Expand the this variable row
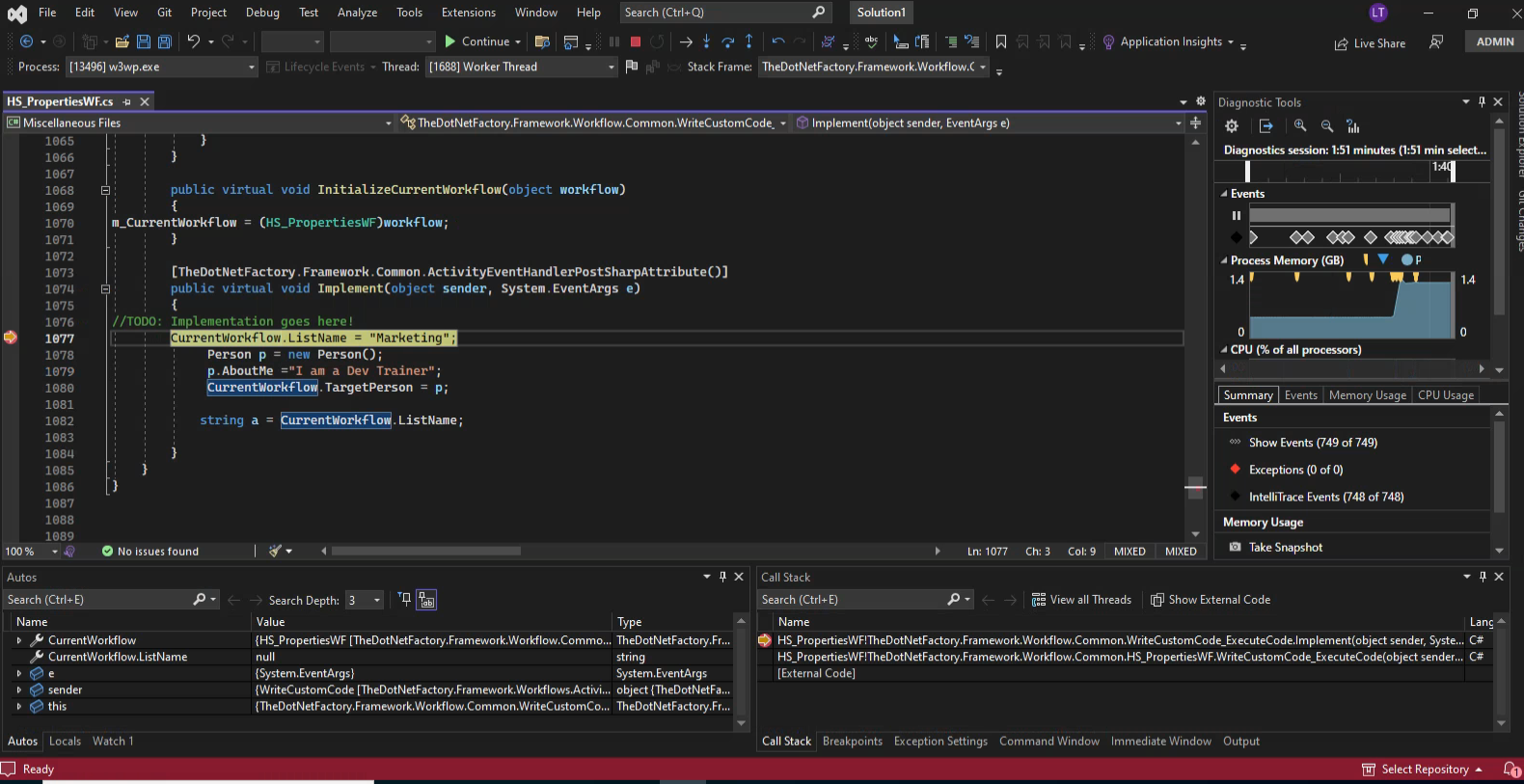Screen dimensions: 1524x784 click(18, 706)
